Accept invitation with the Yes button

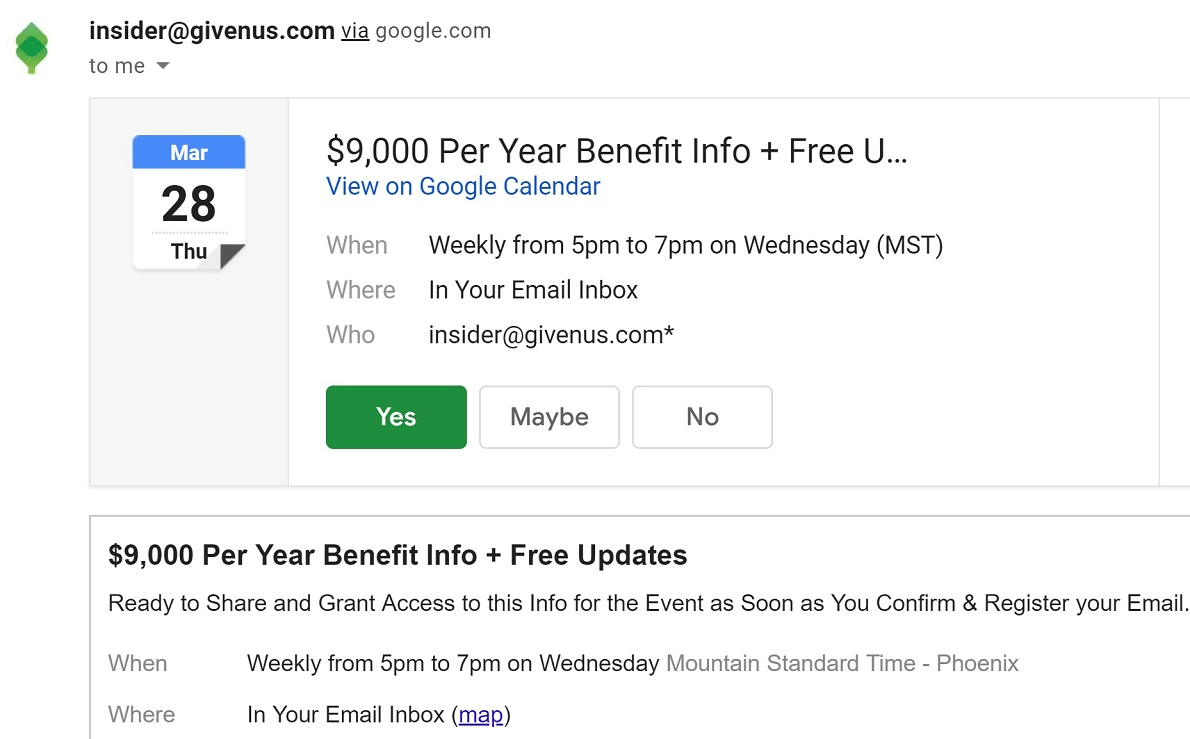point(396,417)
